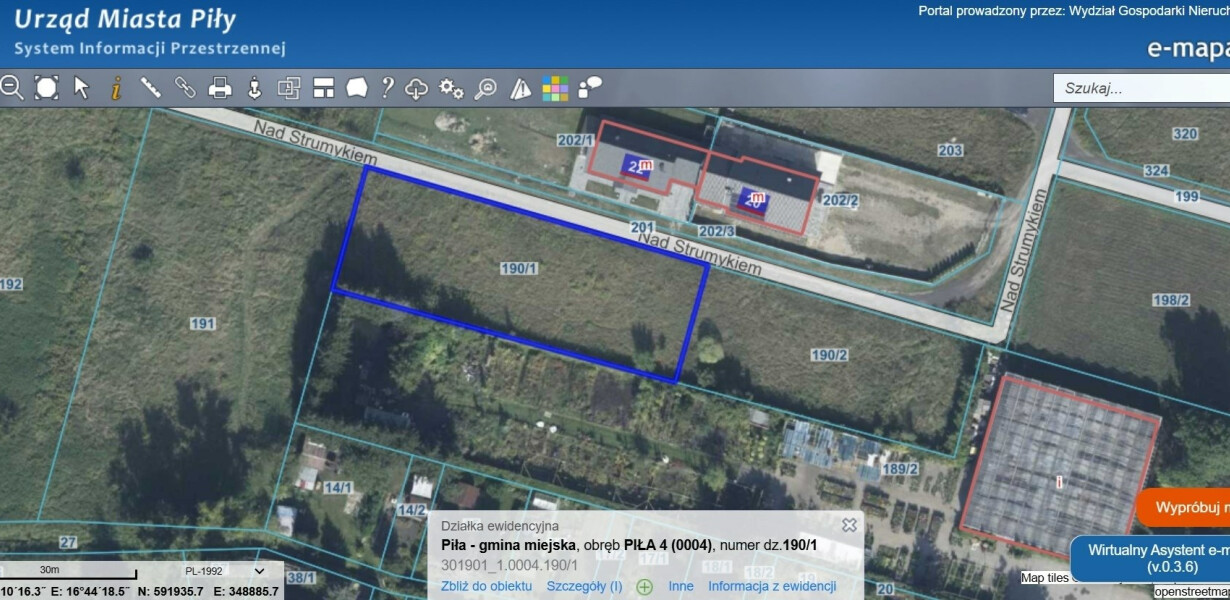
Task: Click the 'Szukaj...' search field
Action: coord(1140,88)
